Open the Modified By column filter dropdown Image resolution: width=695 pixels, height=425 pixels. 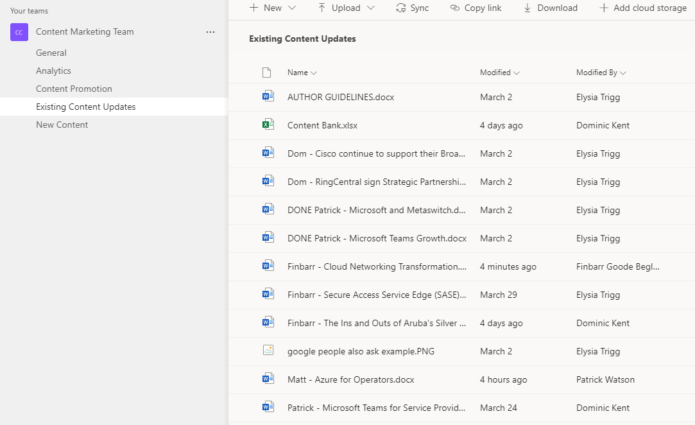click(601, 73)
